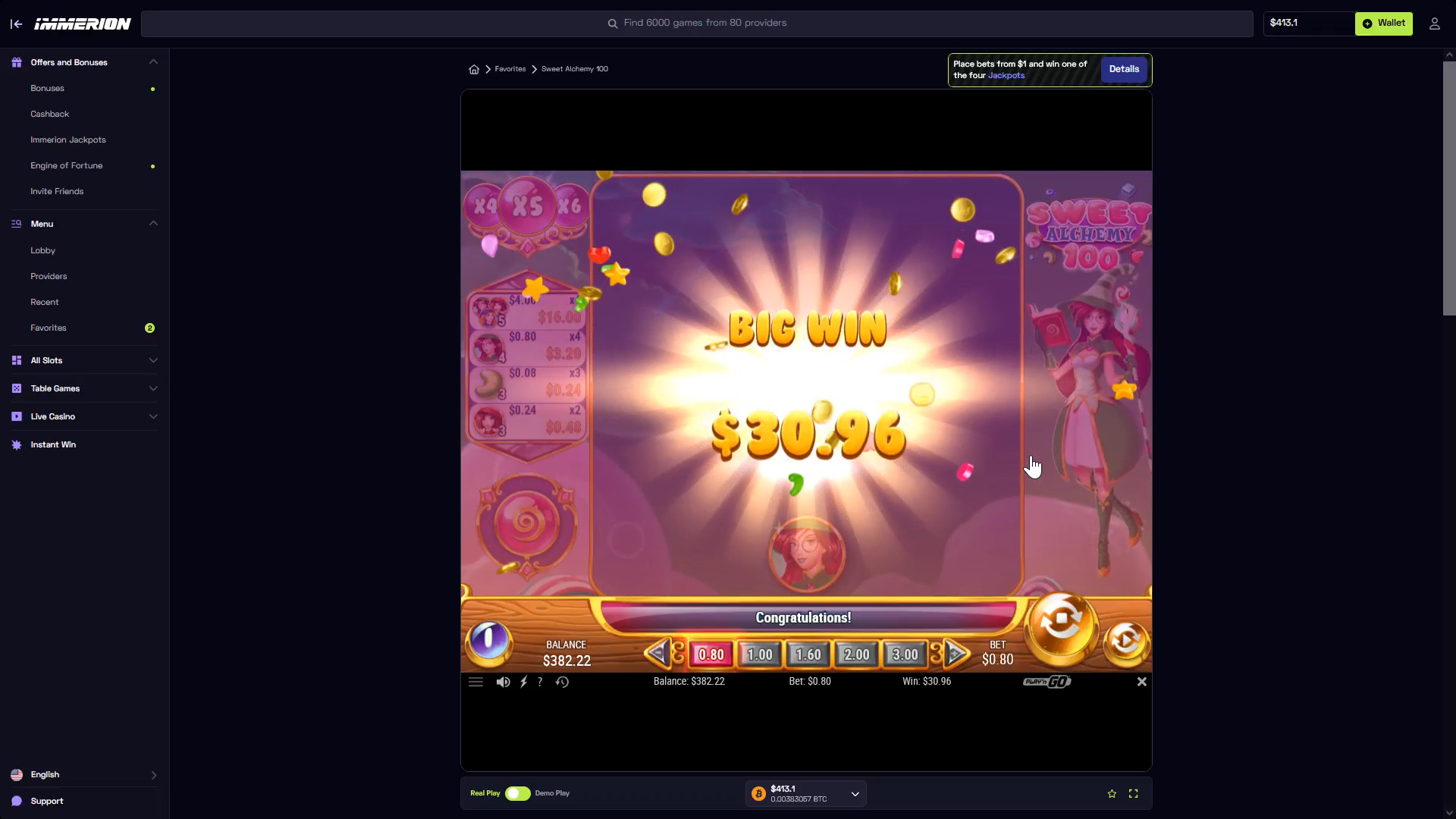Increase bet with right arrow
Screen dimensions: 1456x819
[955, 652]
